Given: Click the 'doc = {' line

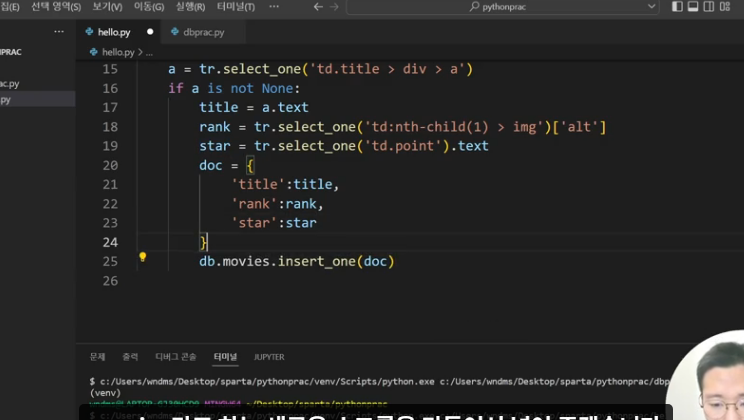Looking at the screenshot, I should point(227,165).
